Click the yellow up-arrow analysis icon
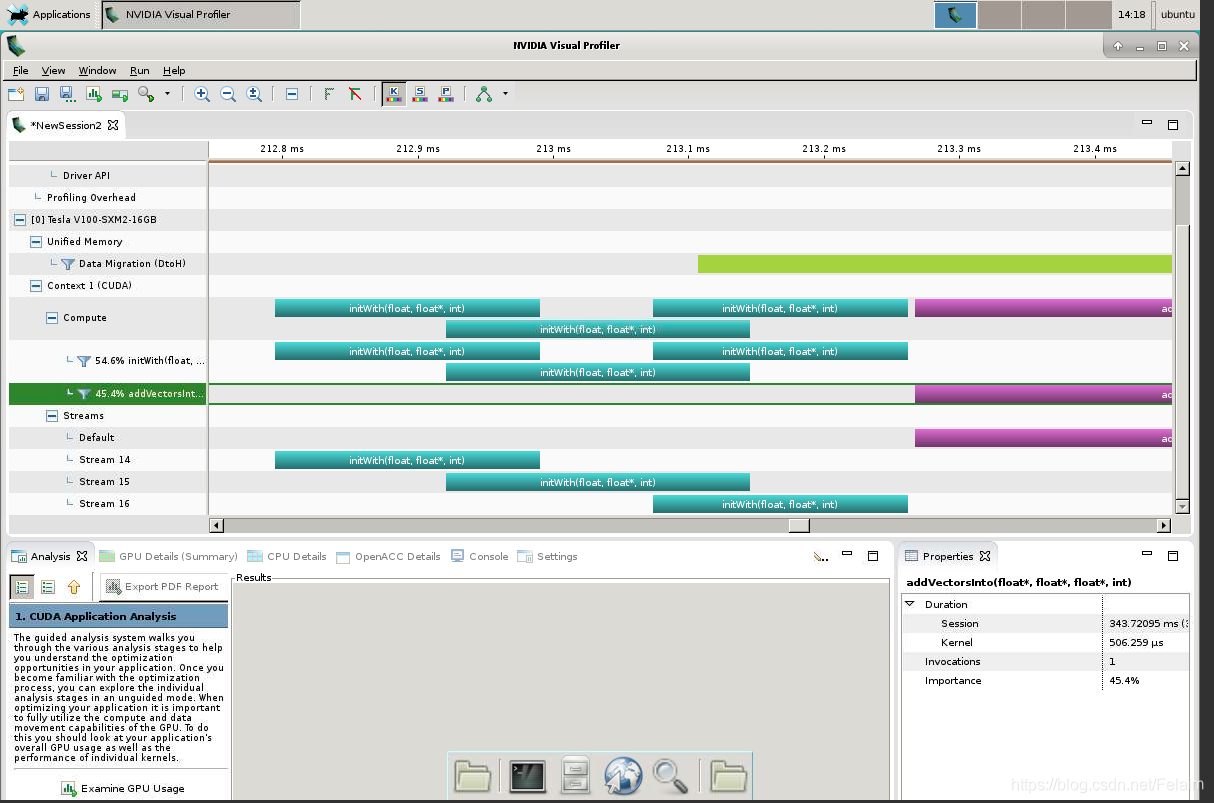Image resolution: width=1214 pixels, height=803 pixels. [x=73, y=587]
